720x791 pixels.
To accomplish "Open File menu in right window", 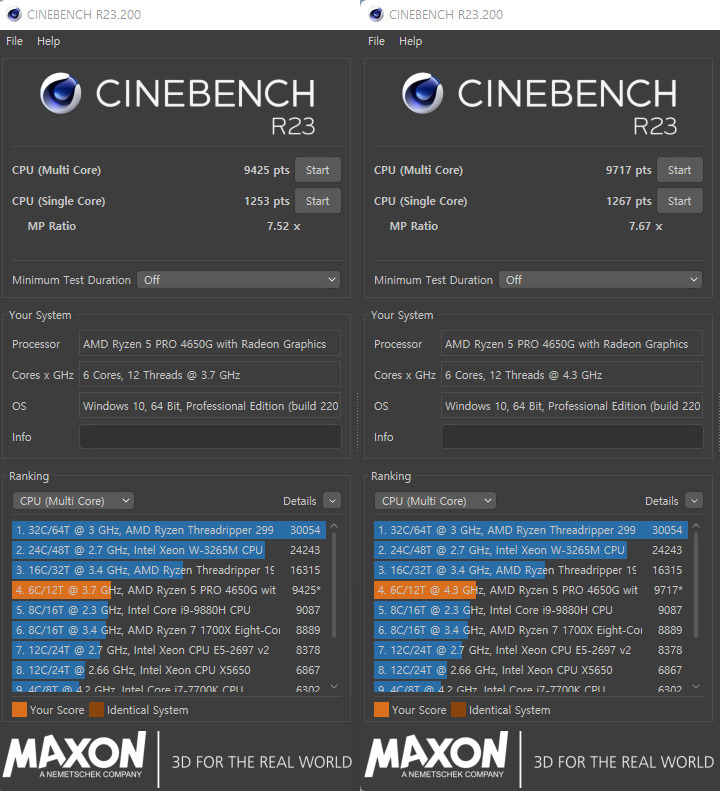I will pos(376,41).
